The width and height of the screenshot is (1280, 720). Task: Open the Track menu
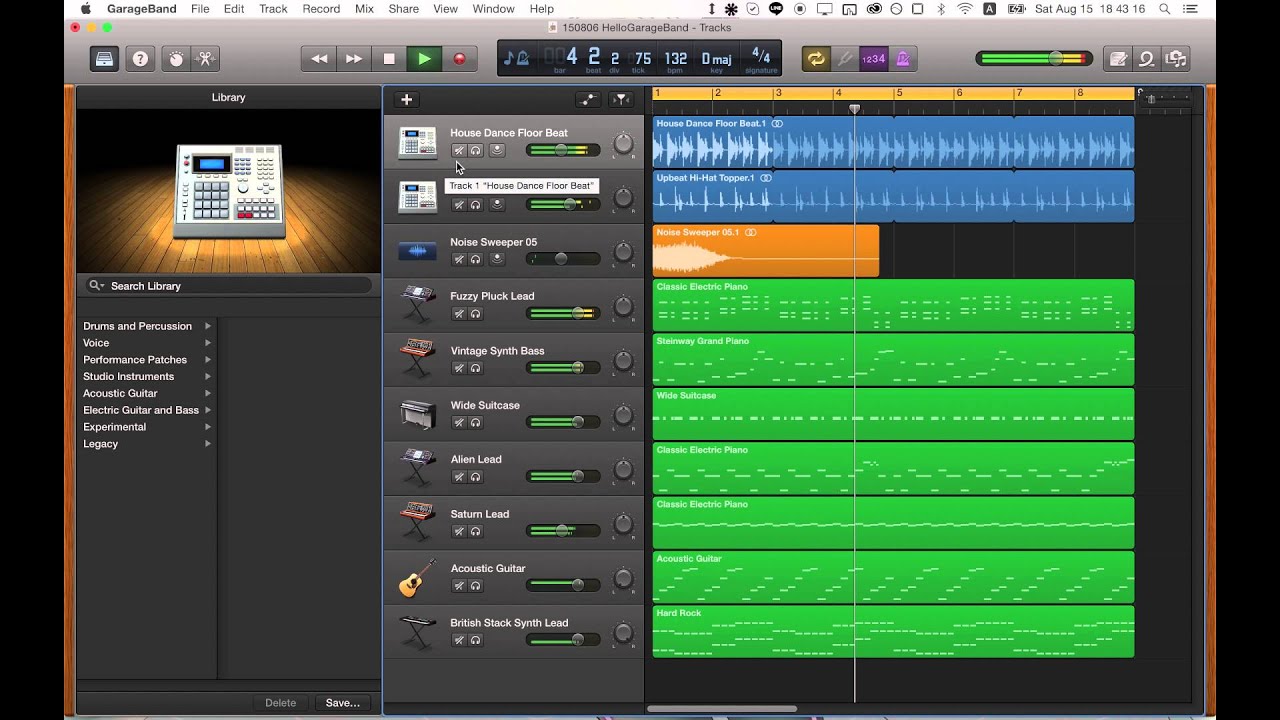pos(273,9)
